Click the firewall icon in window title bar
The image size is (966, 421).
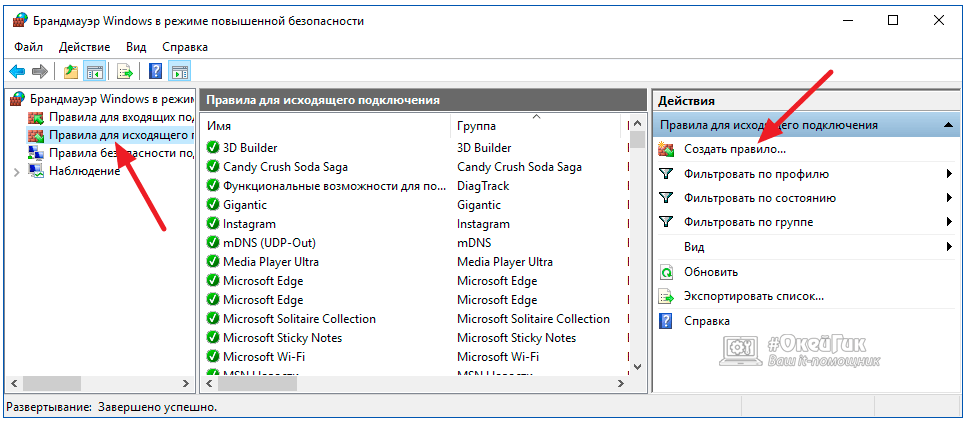click(x=20, y=21)
